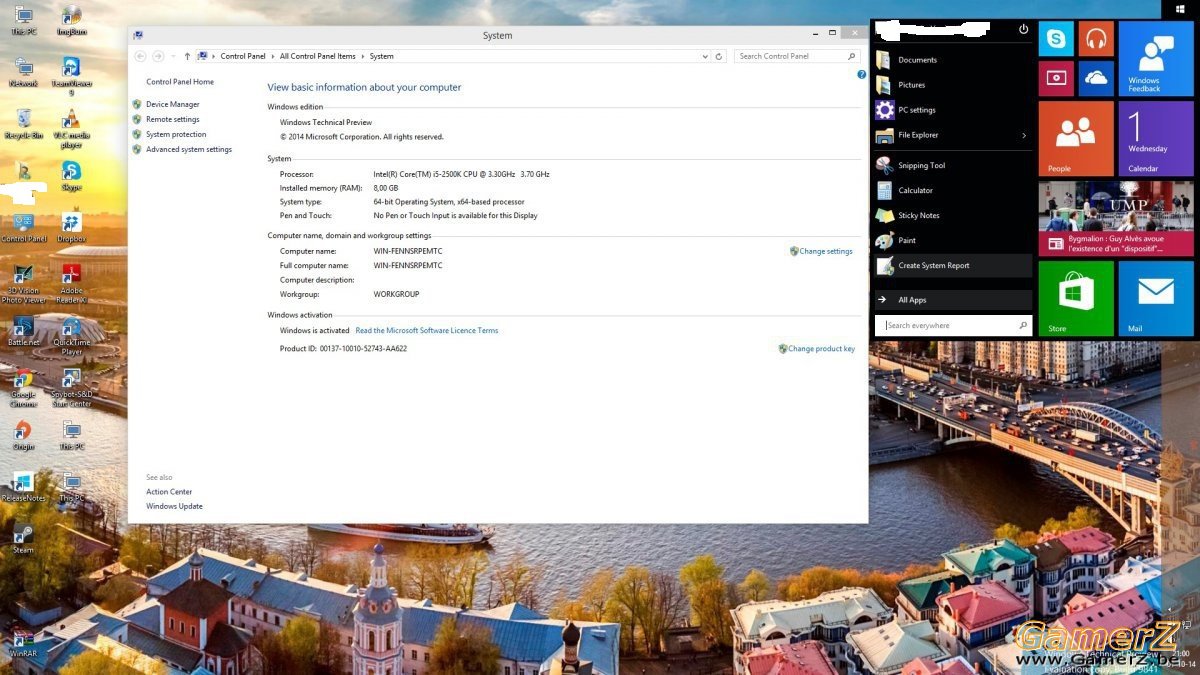Image resolution: width=1200 pixels, height=675 pixels.
Task: Open the red Video tile
Action: pos(1056,78)
